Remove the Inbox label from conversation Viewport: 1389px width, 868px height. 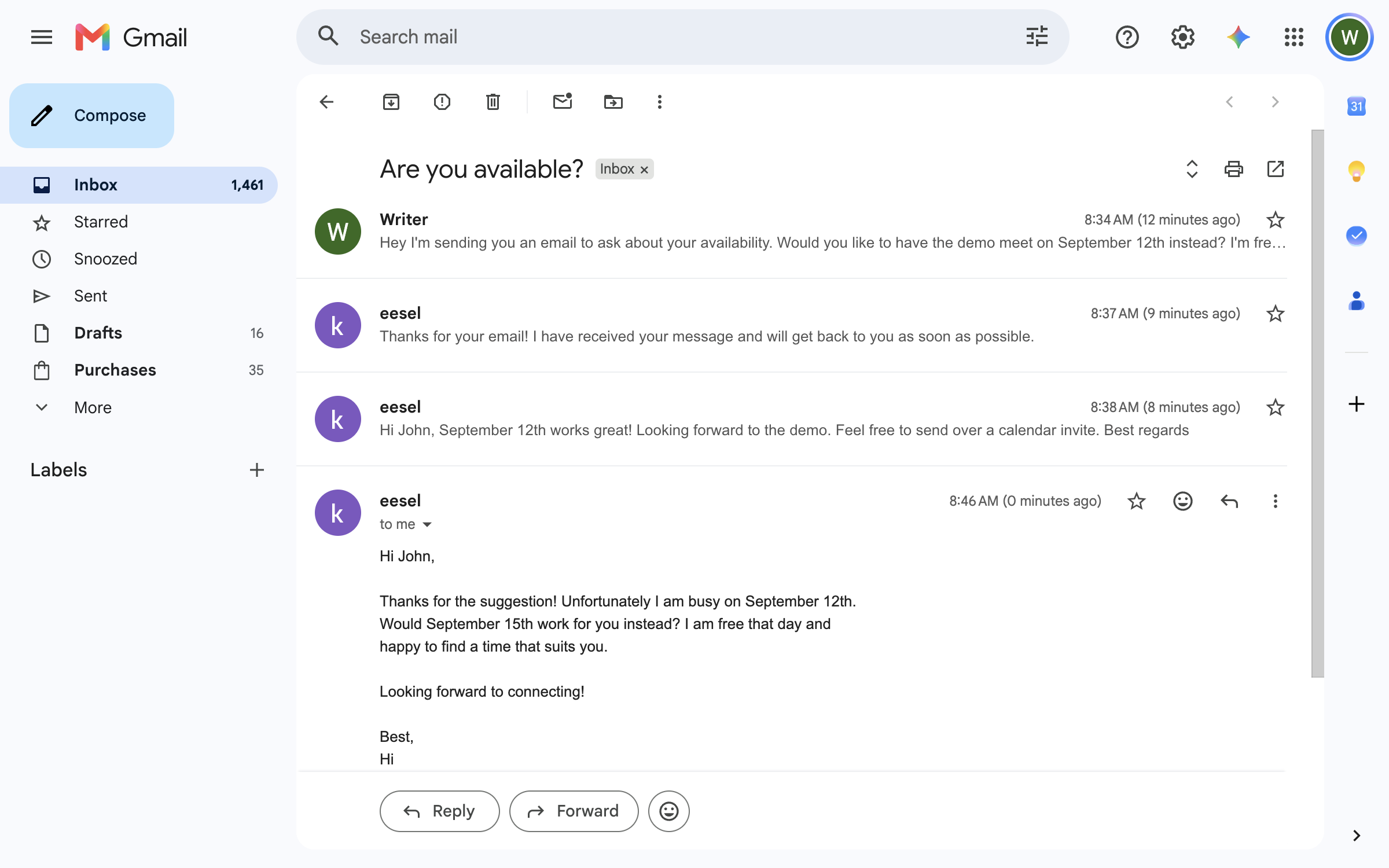coord(644,170)
